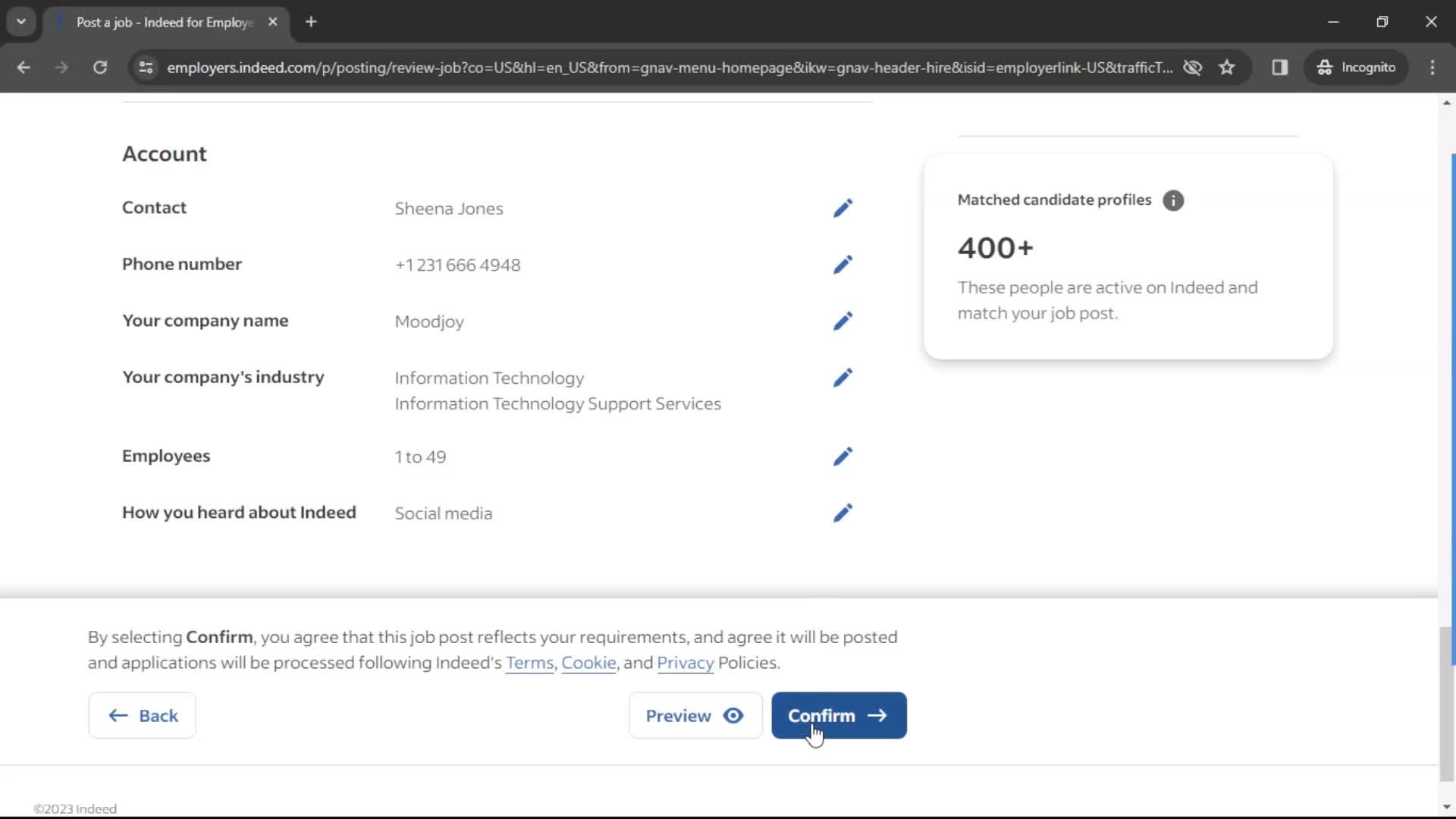Click the edit icon next to Contact
This screenshot has height=819, width=1456.
tap(843, 208)
